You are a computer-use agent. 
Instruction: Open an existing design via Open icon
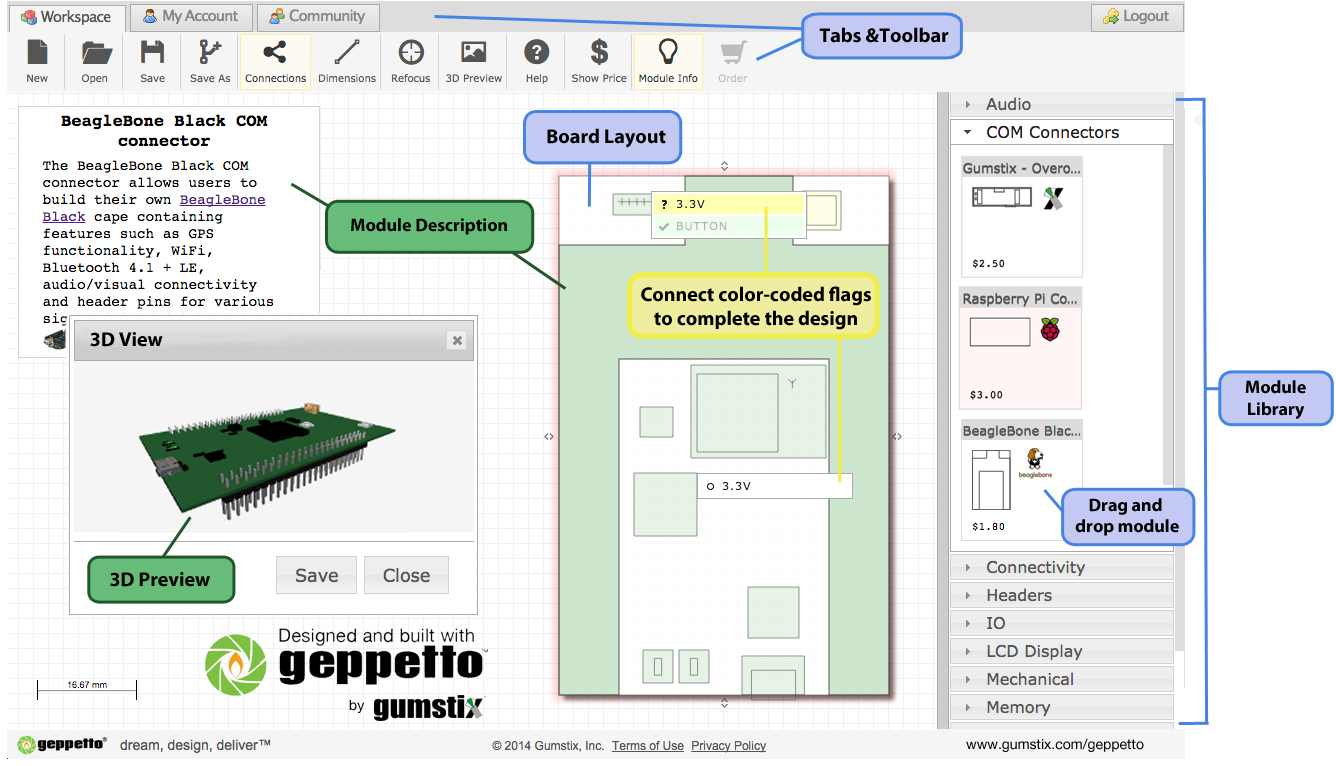tap(95, 60)
